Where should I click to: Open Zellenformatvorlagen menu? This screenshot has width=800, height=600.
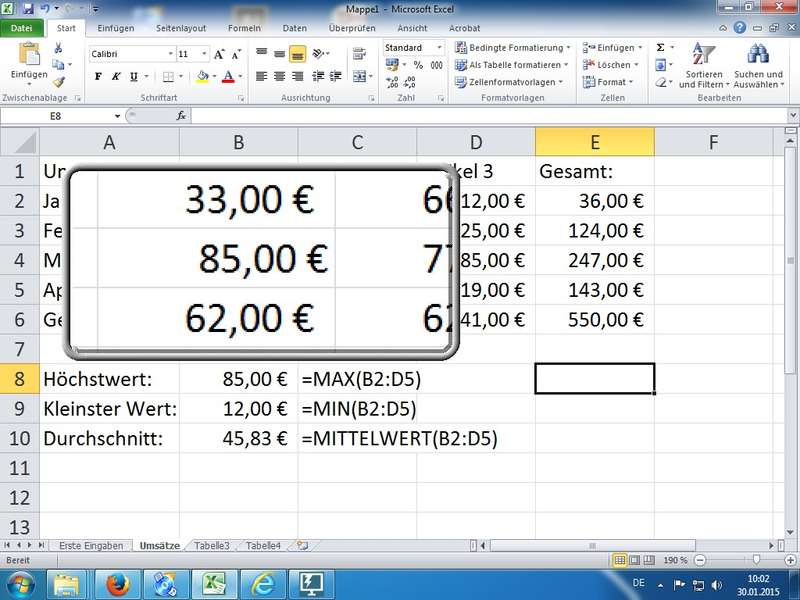tap(508, 82)
